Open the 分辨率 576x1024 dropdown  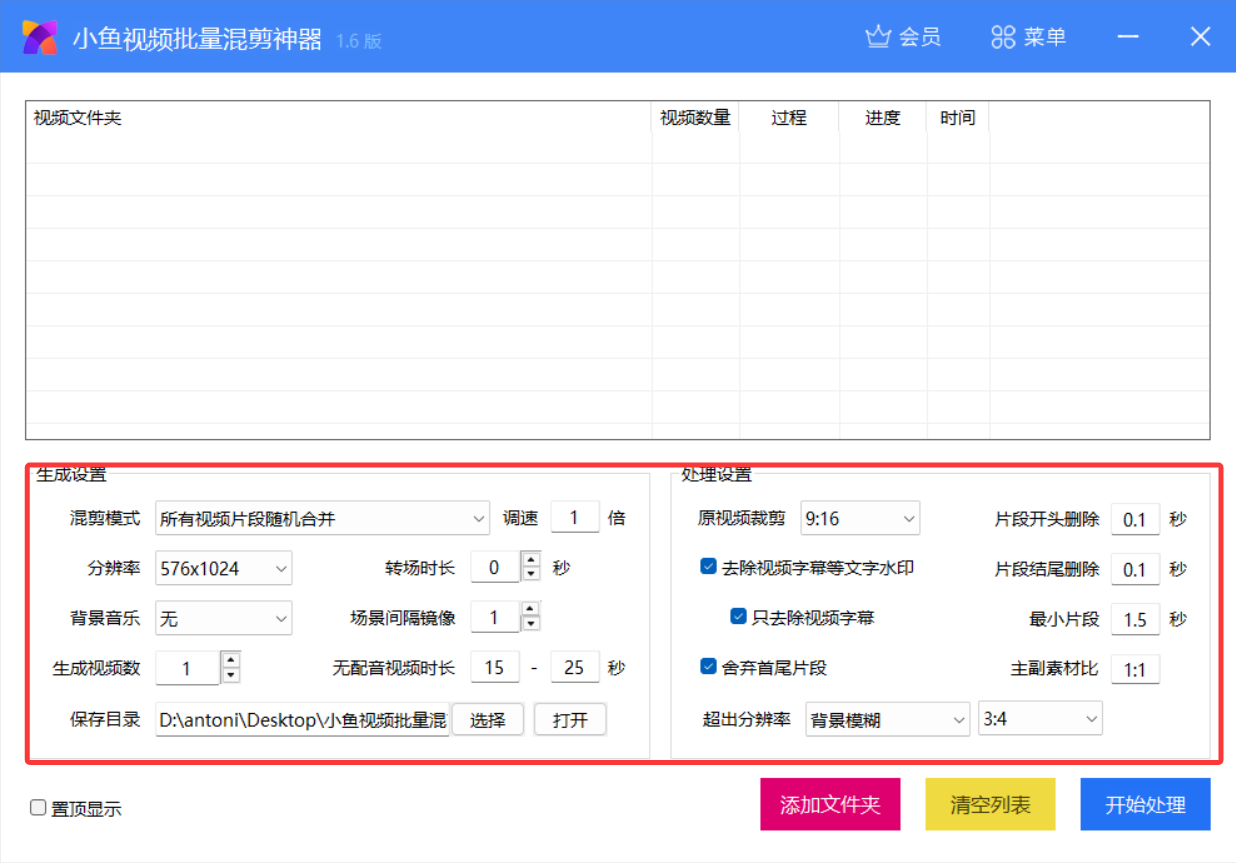223,568
